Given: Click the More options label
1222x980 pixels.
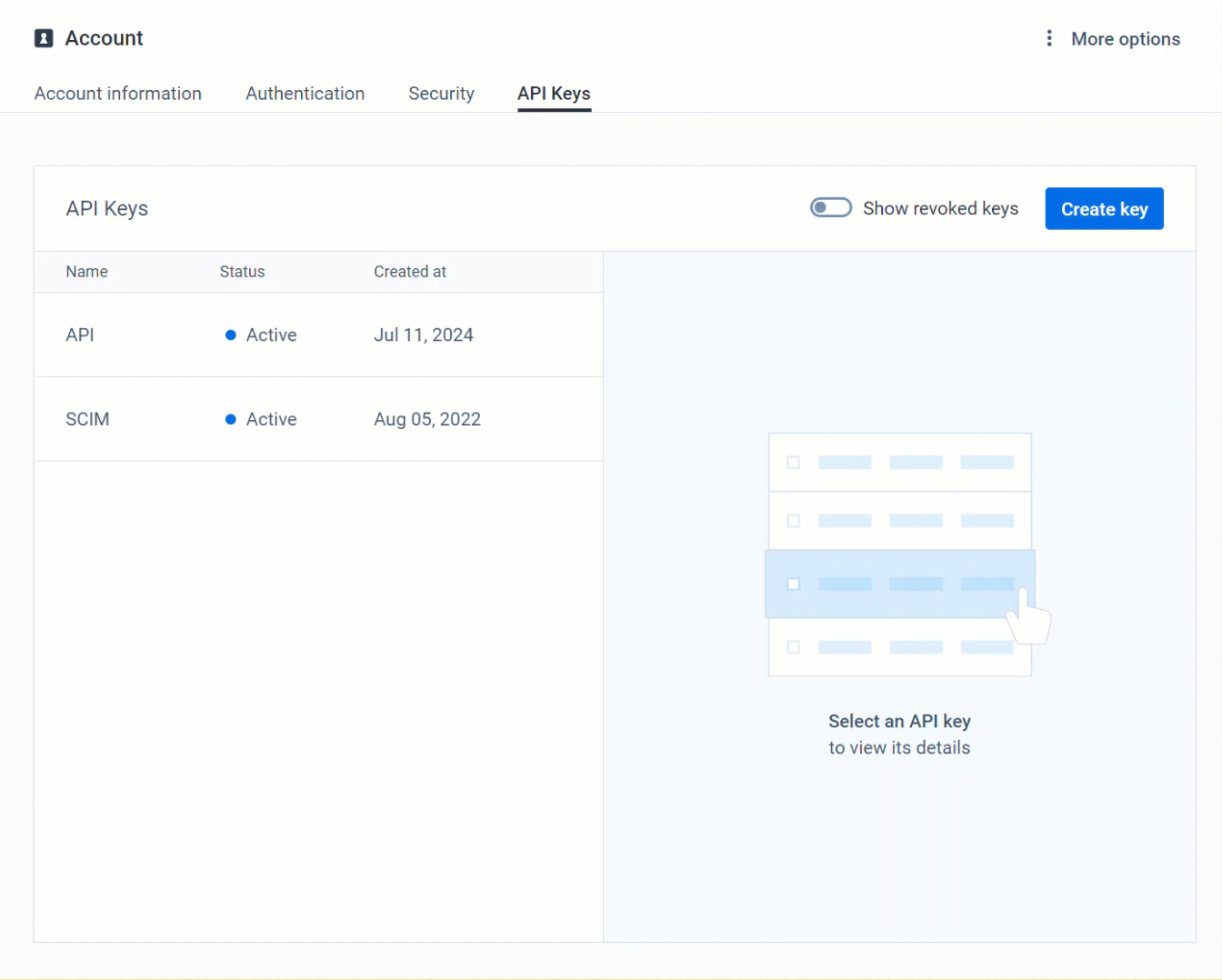Looking at the screenshot, I should [x=1126, y=38].
